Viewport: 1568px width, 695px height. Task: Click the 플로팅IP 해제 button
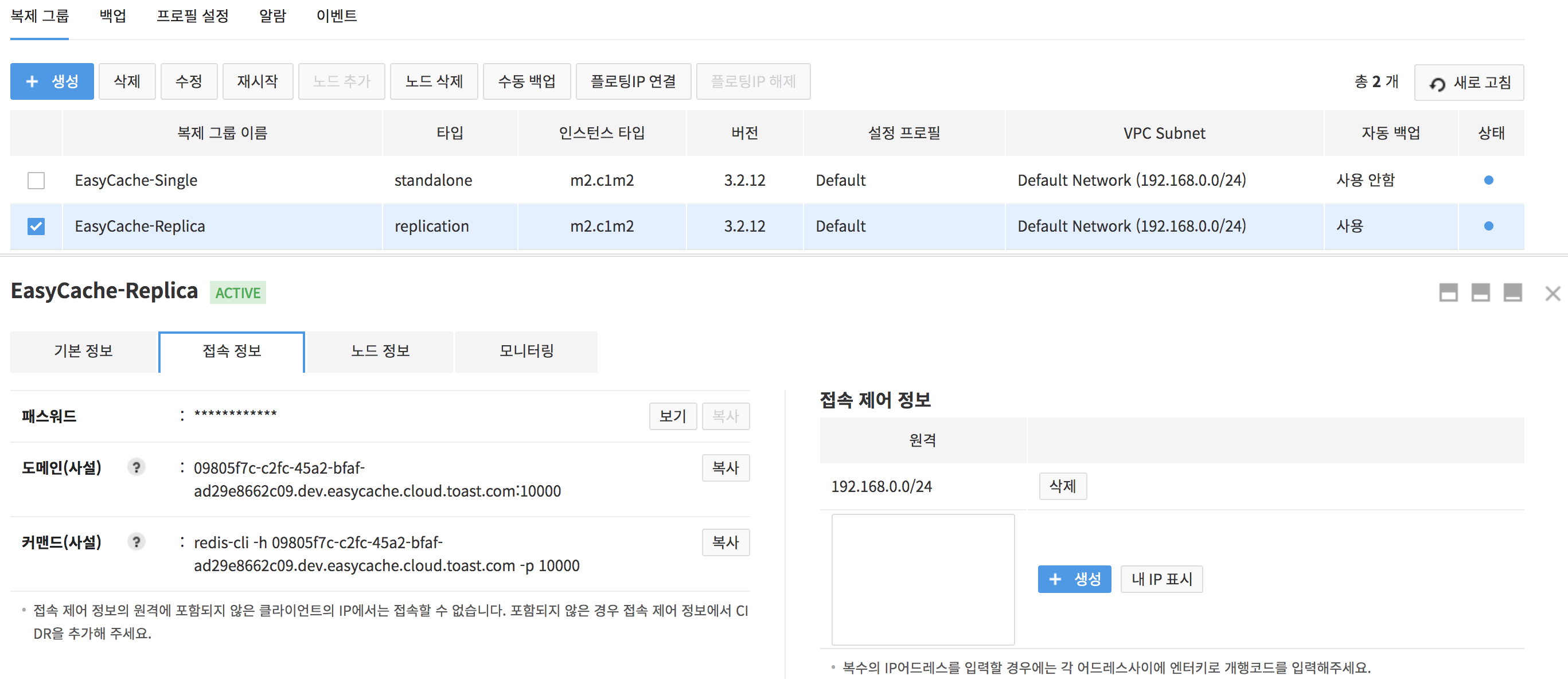point(753,81)
